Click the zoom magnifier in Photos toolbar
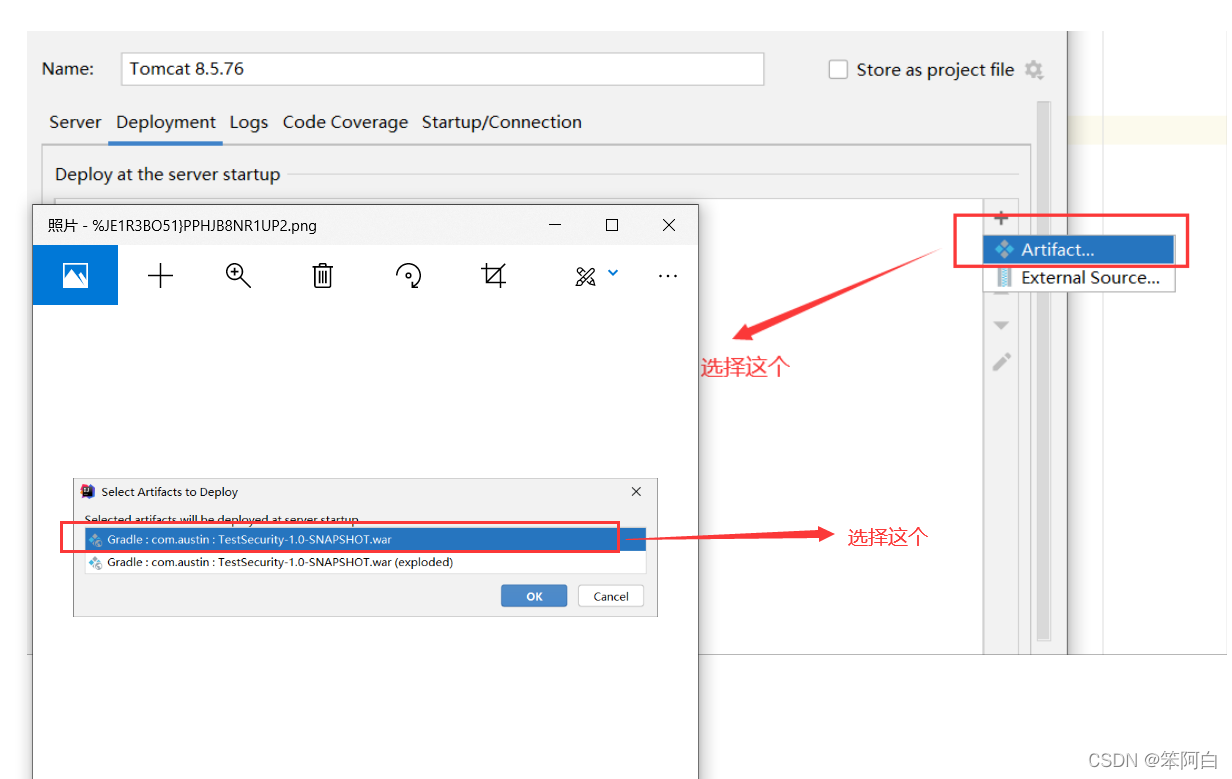Viewport: 1232px width, 779px height. [x=238, y=276]
